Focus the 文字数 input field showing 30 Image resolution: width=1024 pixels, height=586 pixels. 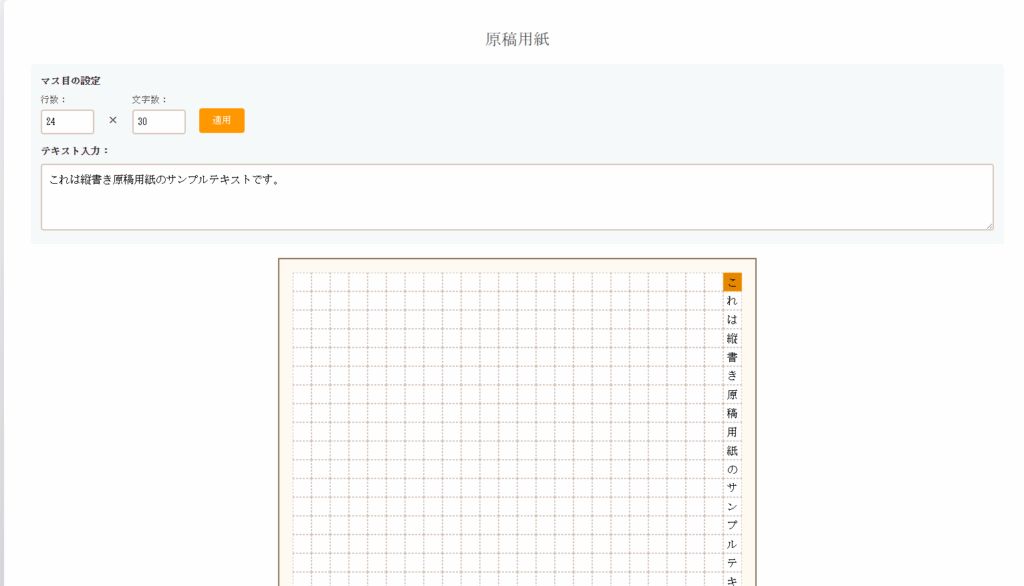coord(158,121)
